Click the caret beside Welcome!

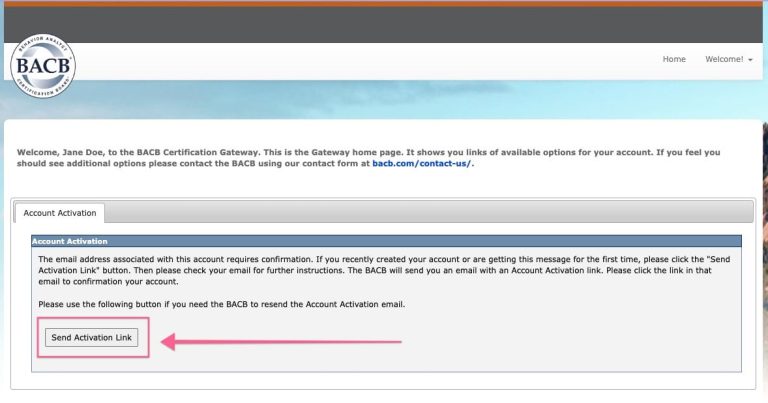pyautogui.click(x=750, y=60)
